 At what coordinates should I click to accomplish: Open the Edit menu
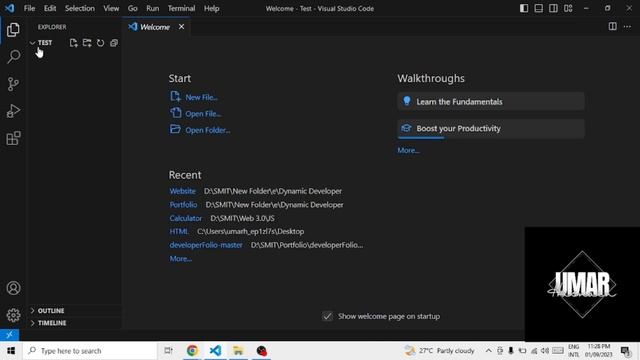click(50, 8)
